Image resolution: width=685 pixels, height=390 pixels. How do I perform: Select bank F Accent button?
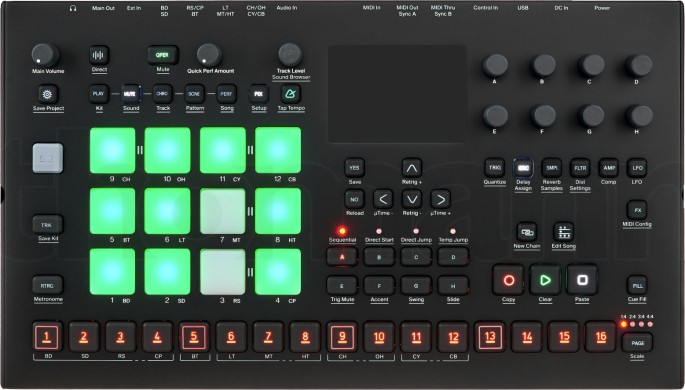[379, 286]
